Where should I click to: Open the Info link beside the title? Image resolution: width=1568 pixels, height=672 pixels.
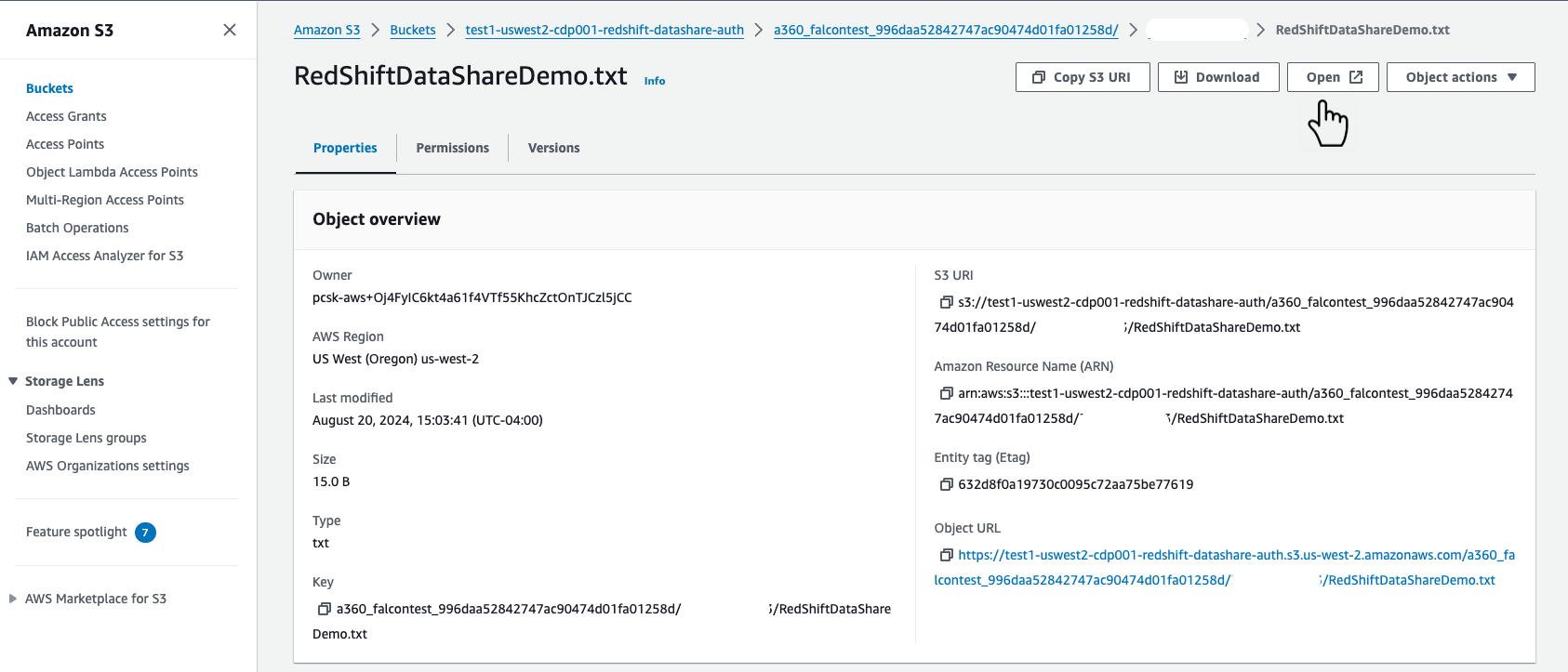655,81
